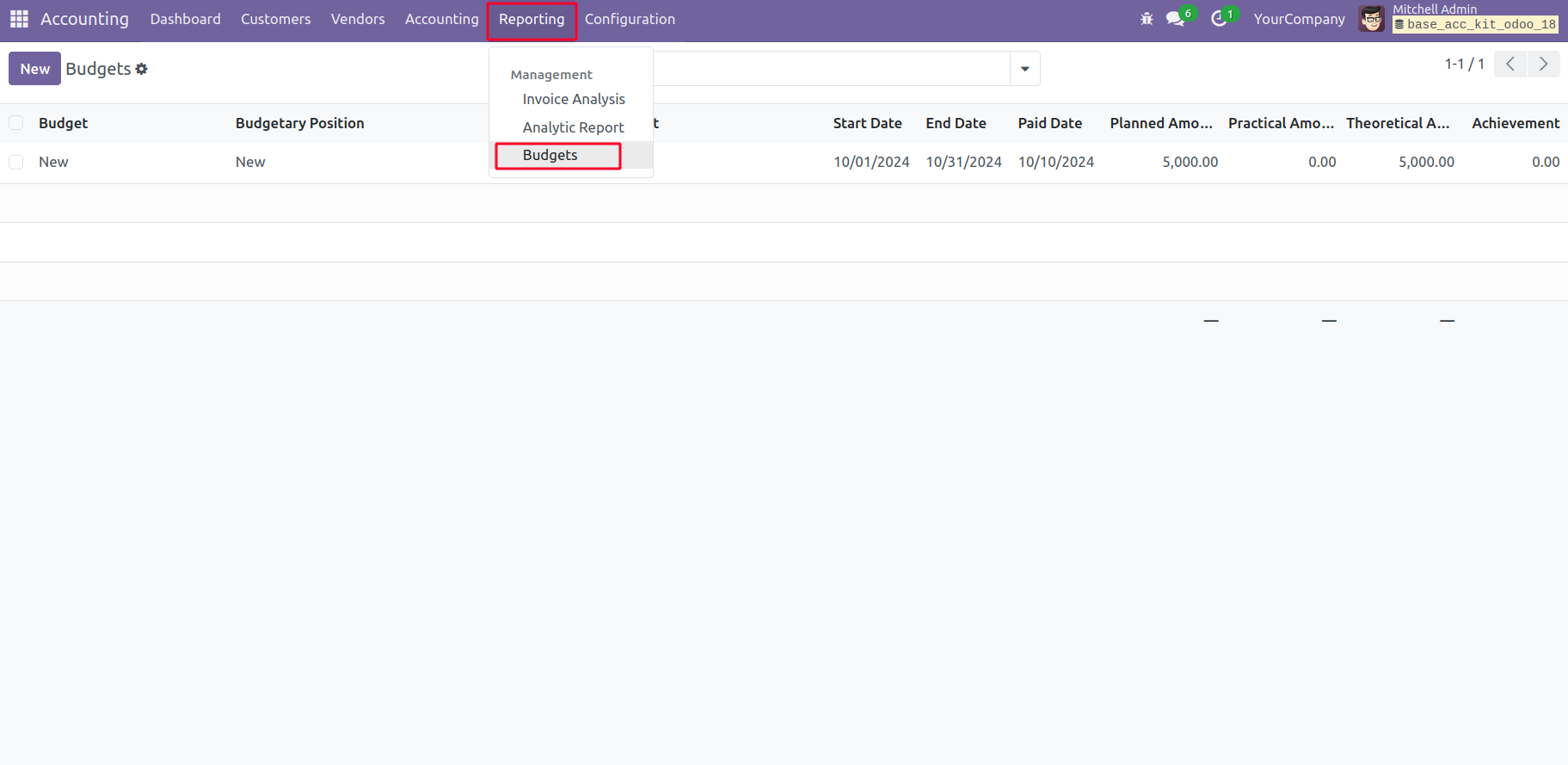Sort by Start Date column header
Image resolution: width=1568 pixels, height=765 pixels.
[x=867, y=123]
